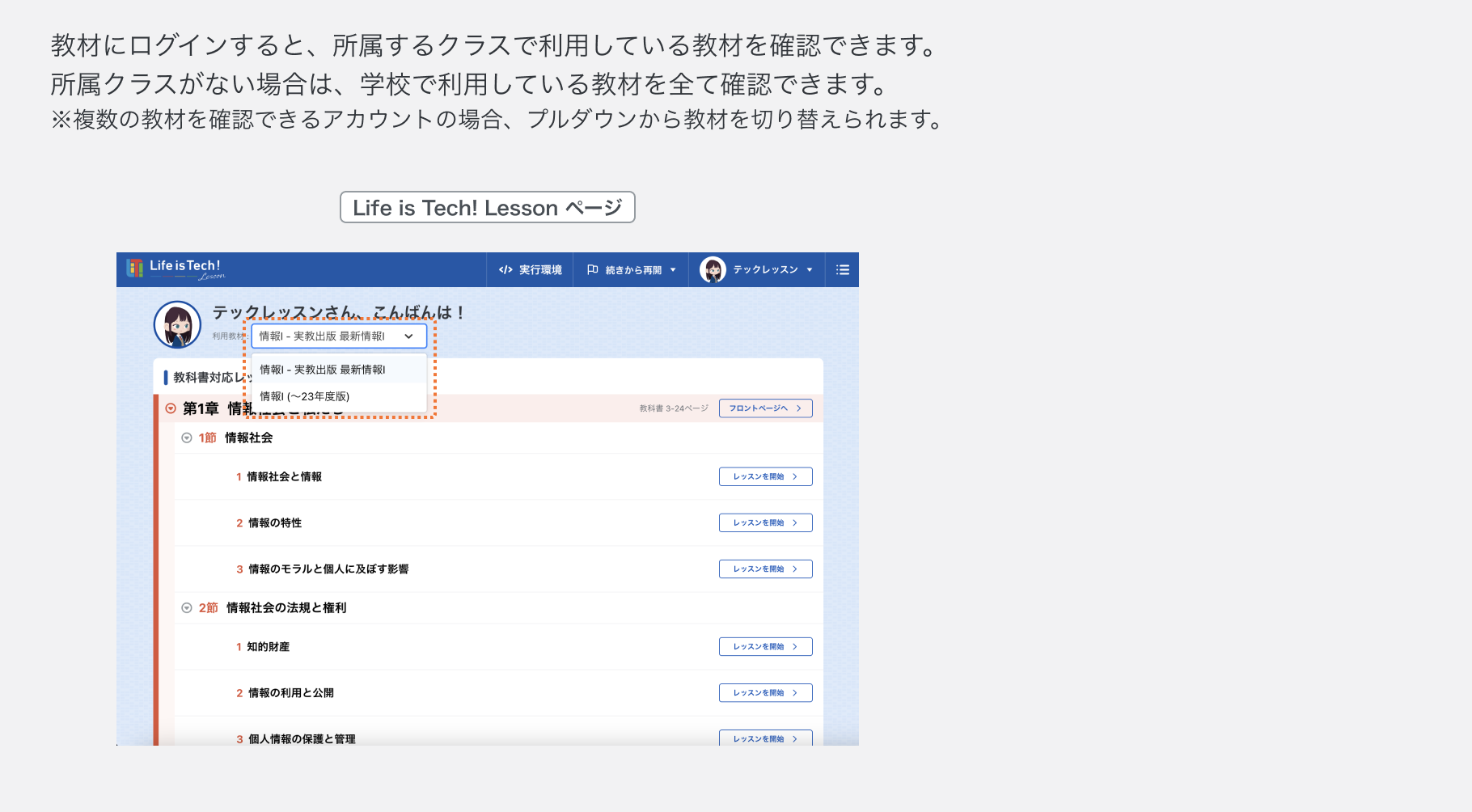Start the lesson for 情報社会と情報
Viewport: 1472px width, 812px height.
coord(765,476)
